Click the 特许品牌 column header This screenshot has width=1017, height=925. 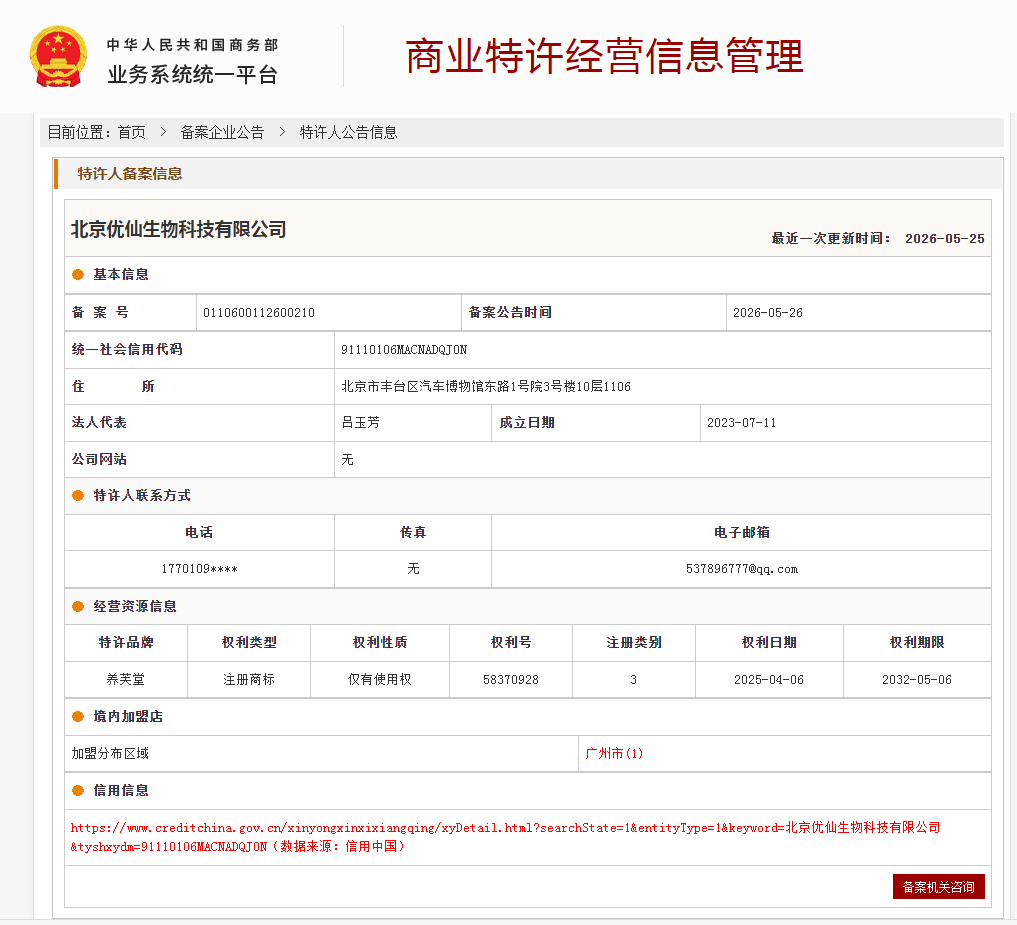[126, 642]
